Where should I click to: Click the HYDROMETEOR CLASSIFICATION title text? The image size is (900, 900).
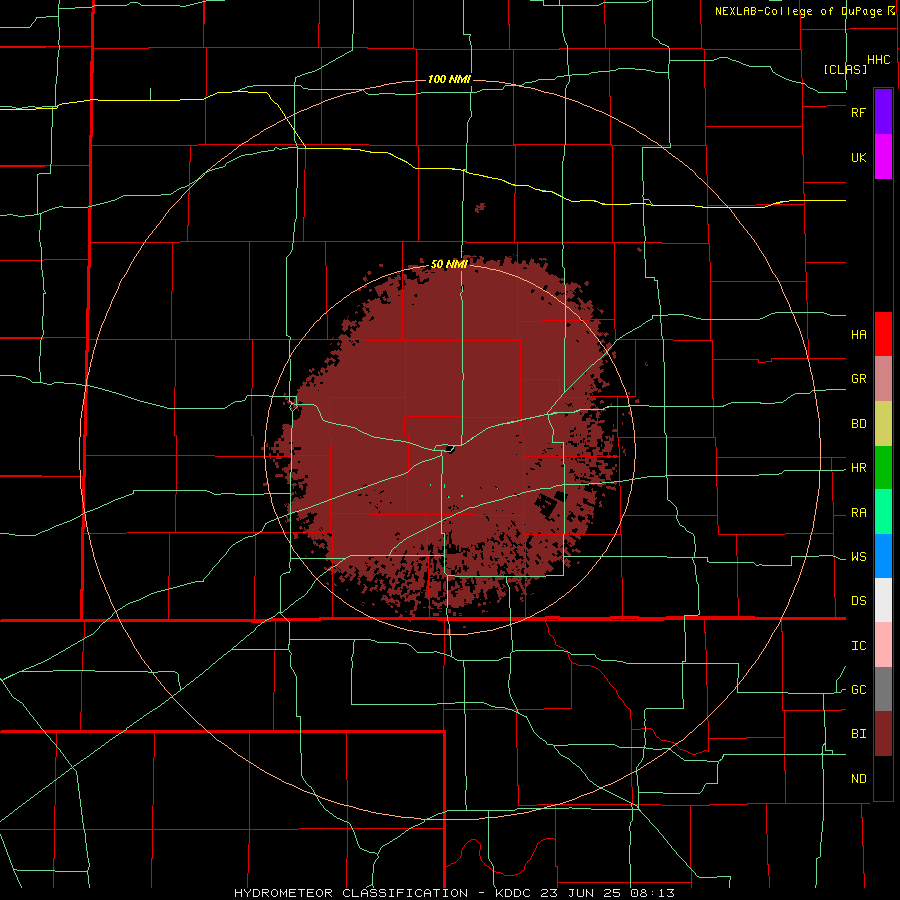(351, 893)
